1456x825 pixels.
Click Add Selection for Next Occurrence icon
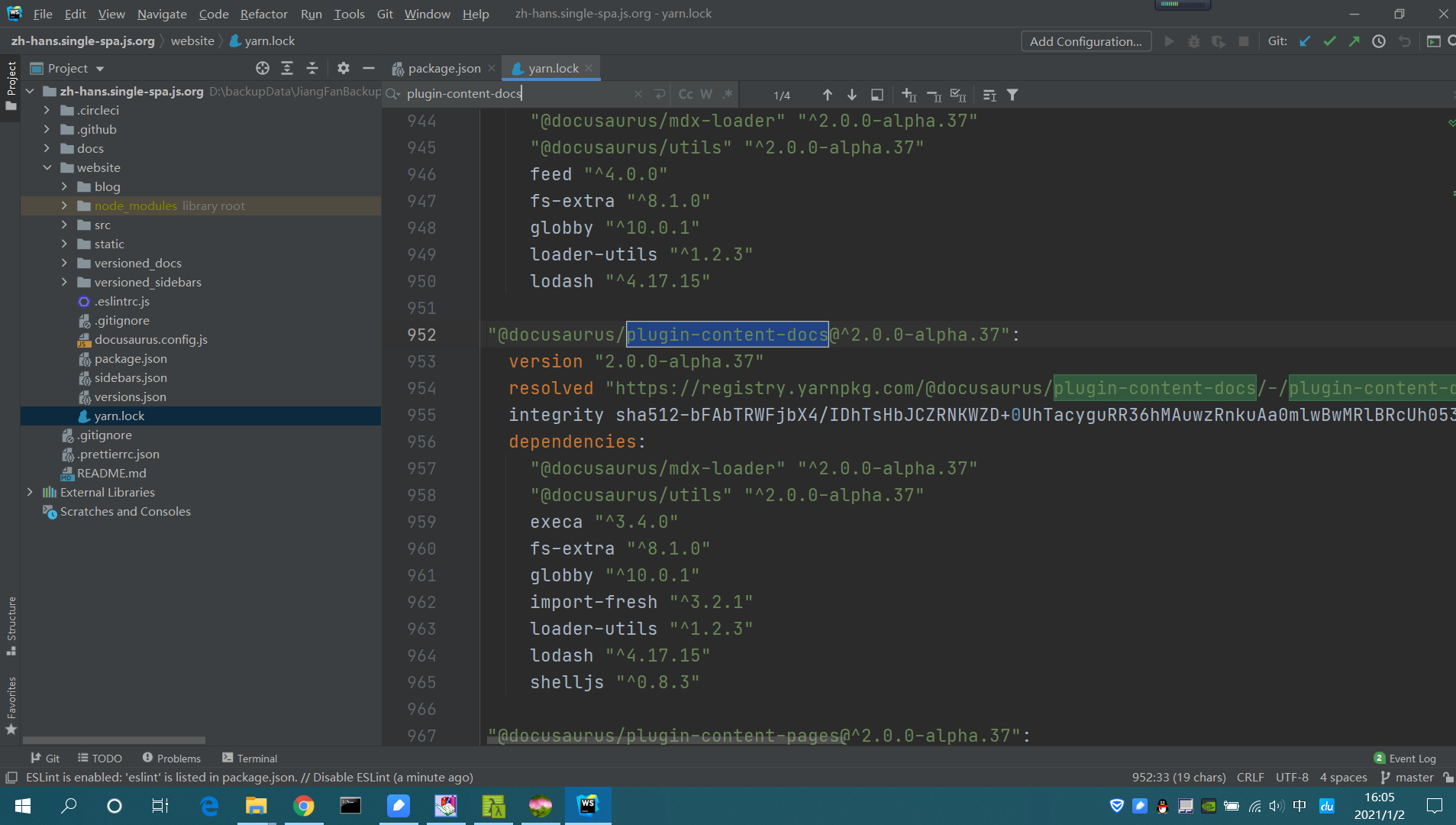909,95
